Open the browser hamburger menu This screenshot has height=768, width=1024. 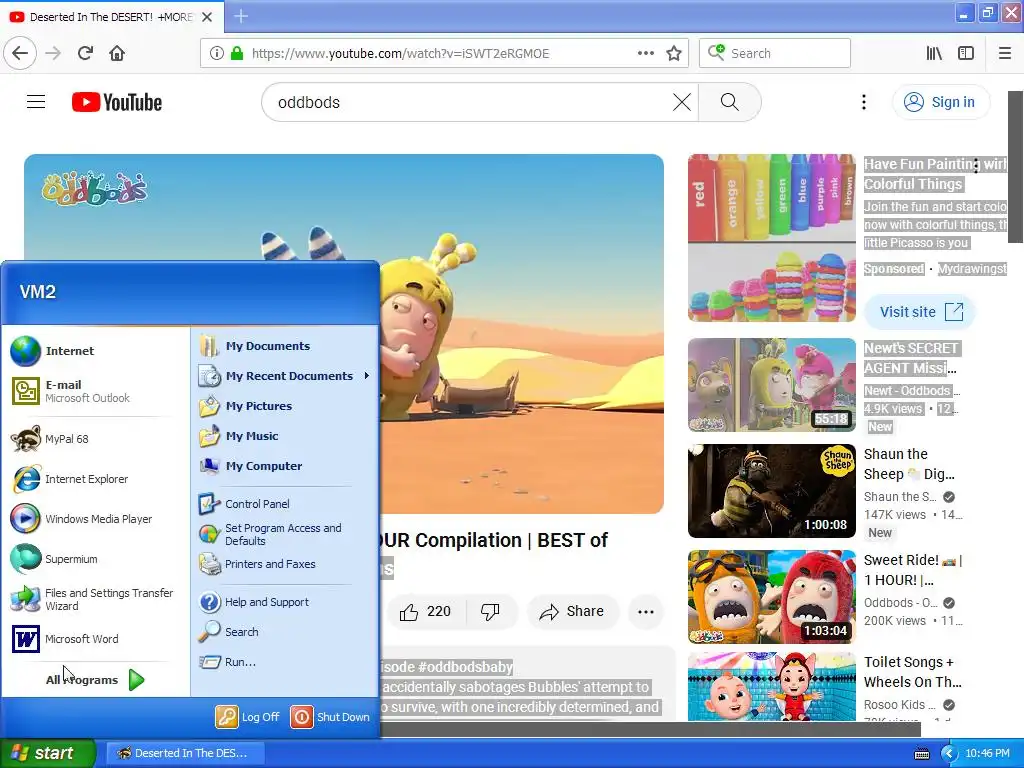pos(1004,54)
